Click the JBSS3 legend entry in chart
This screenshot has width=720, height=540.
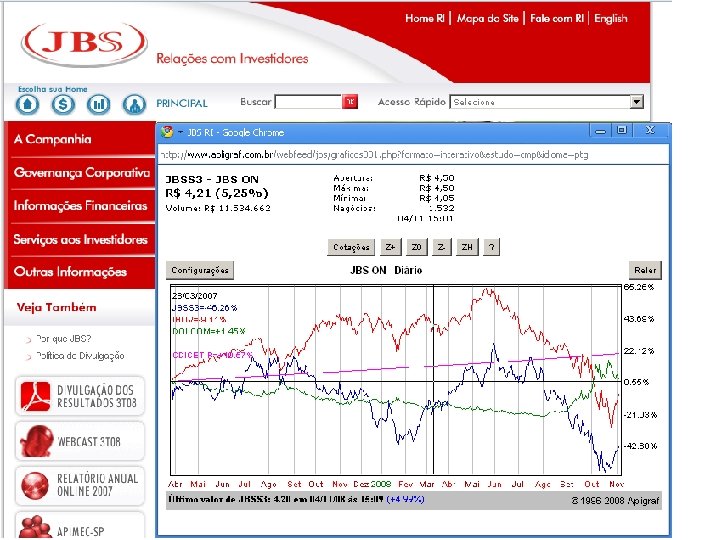(x=204, y=308)
